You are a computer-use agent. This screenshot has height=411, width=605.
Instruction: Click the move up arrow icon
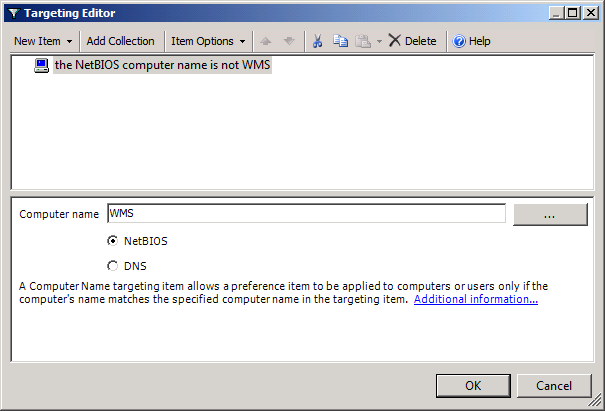pyautogui.click(x=266, y=41)
